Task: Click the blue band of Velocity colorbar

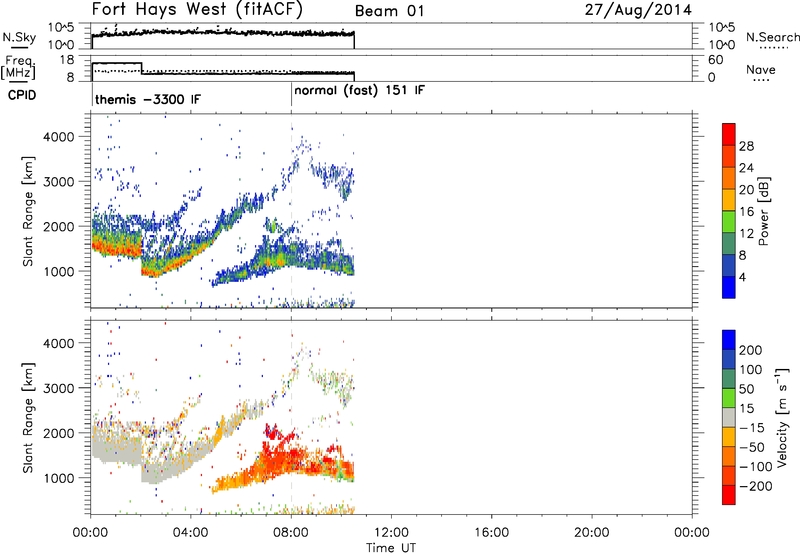Action: click(x=729, y=340)
